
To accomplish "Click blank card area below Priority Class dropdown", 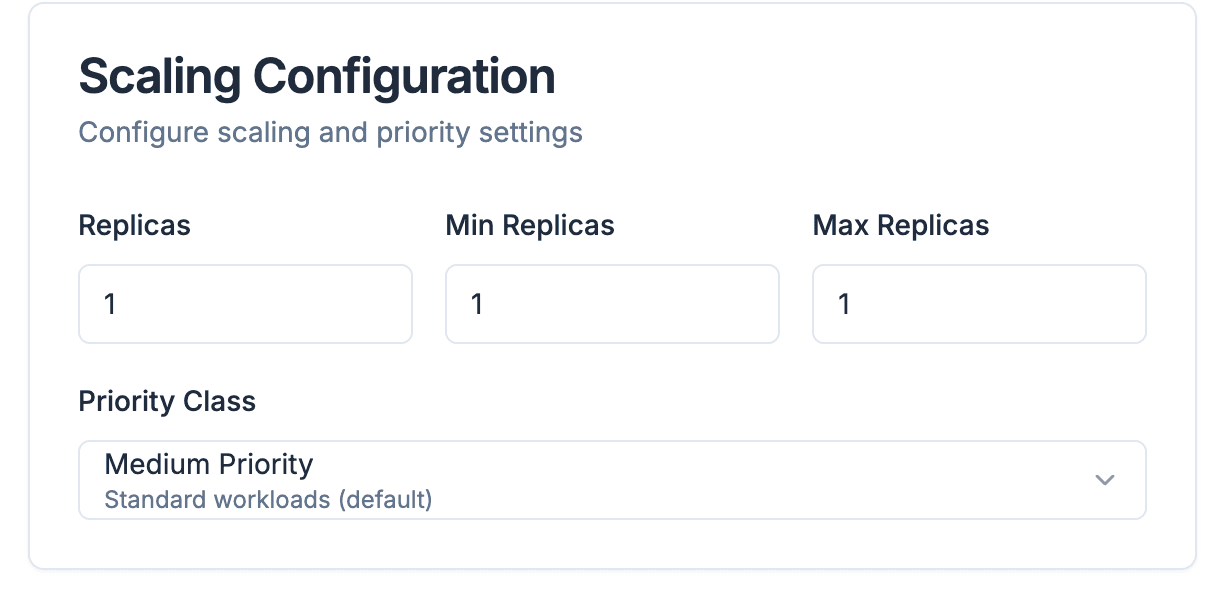I will pyautogui.click(x=612, y=544).
